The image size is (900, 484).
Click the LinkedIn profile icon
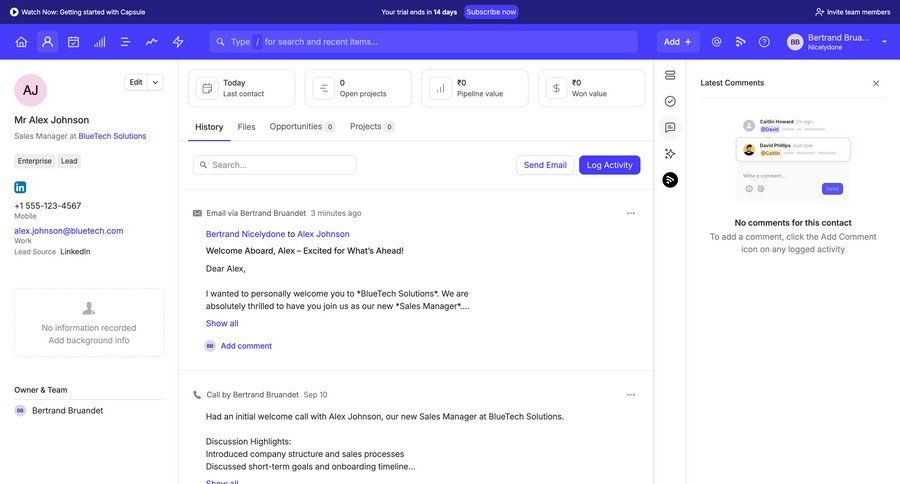tap(20, 187)
